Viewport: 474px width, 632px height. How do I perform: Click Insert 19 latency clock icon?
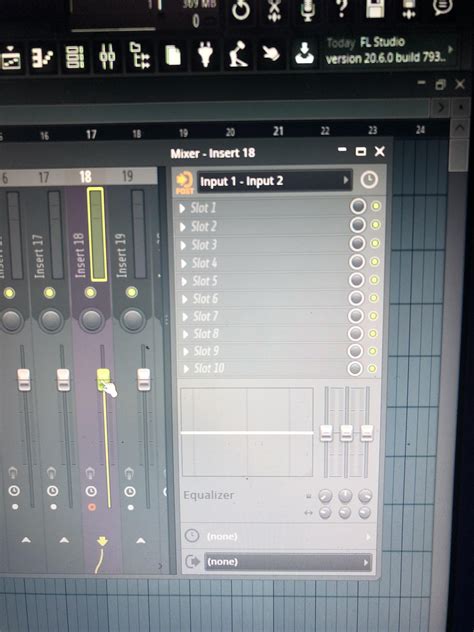[130, 491]
